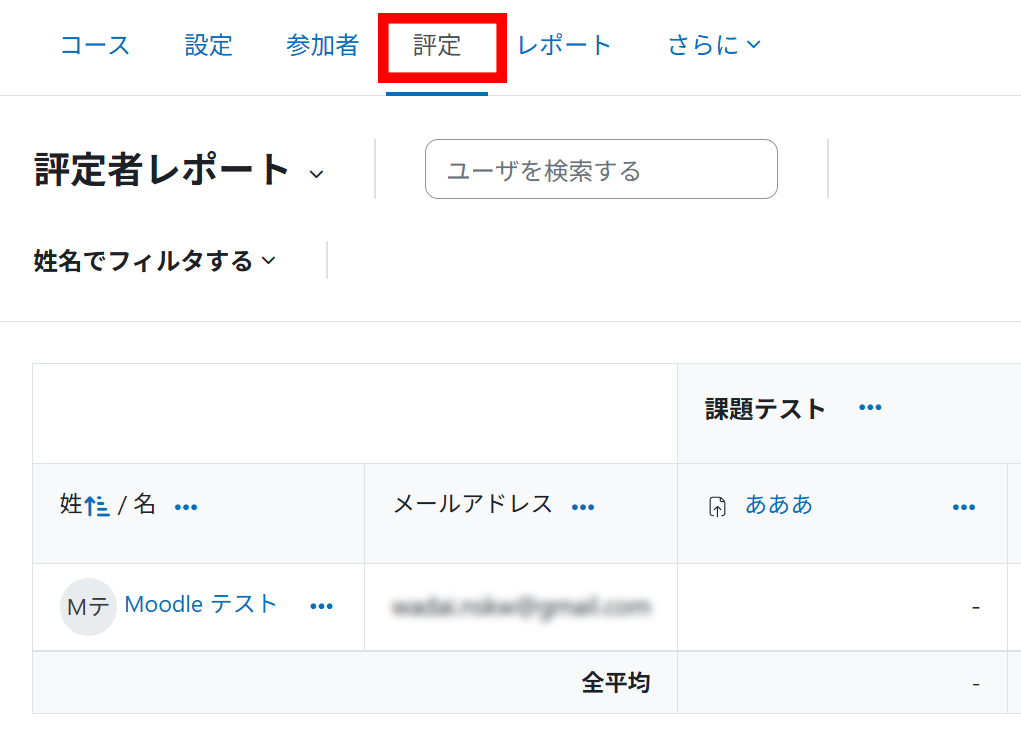Go to the 設定 tab
The height and width of the screenshot is (730, 1021).
(x=208, y=45)
